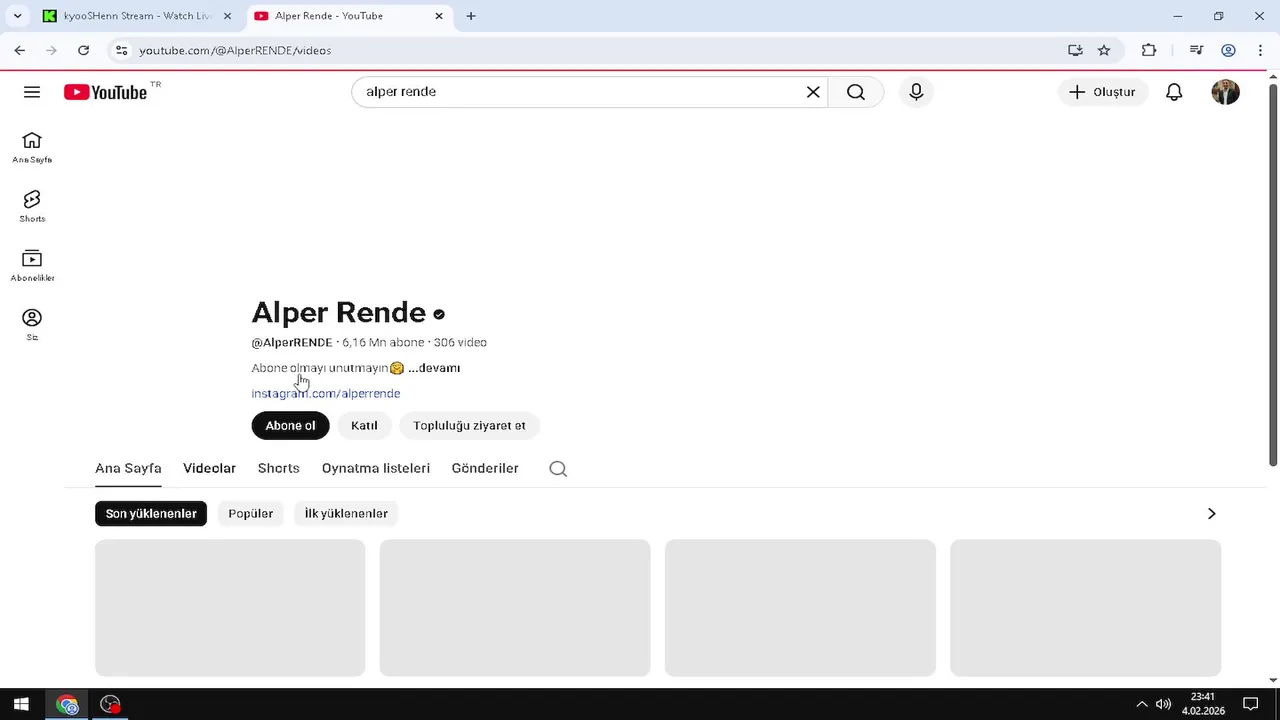The width and height of the screenshot is (1280, 720).
Task: Open the channel Ana Sayfa tab
Action: click(128, 468)
